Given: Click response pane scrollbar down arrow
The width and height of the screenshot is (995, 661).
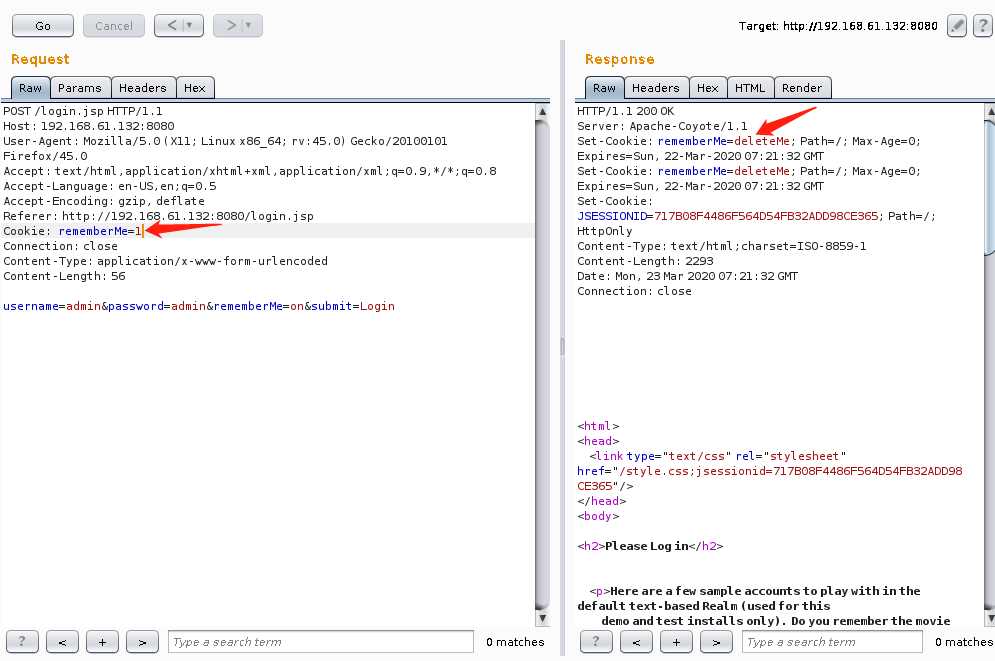Looking at the screenshot, I should (x=989, y=618).
